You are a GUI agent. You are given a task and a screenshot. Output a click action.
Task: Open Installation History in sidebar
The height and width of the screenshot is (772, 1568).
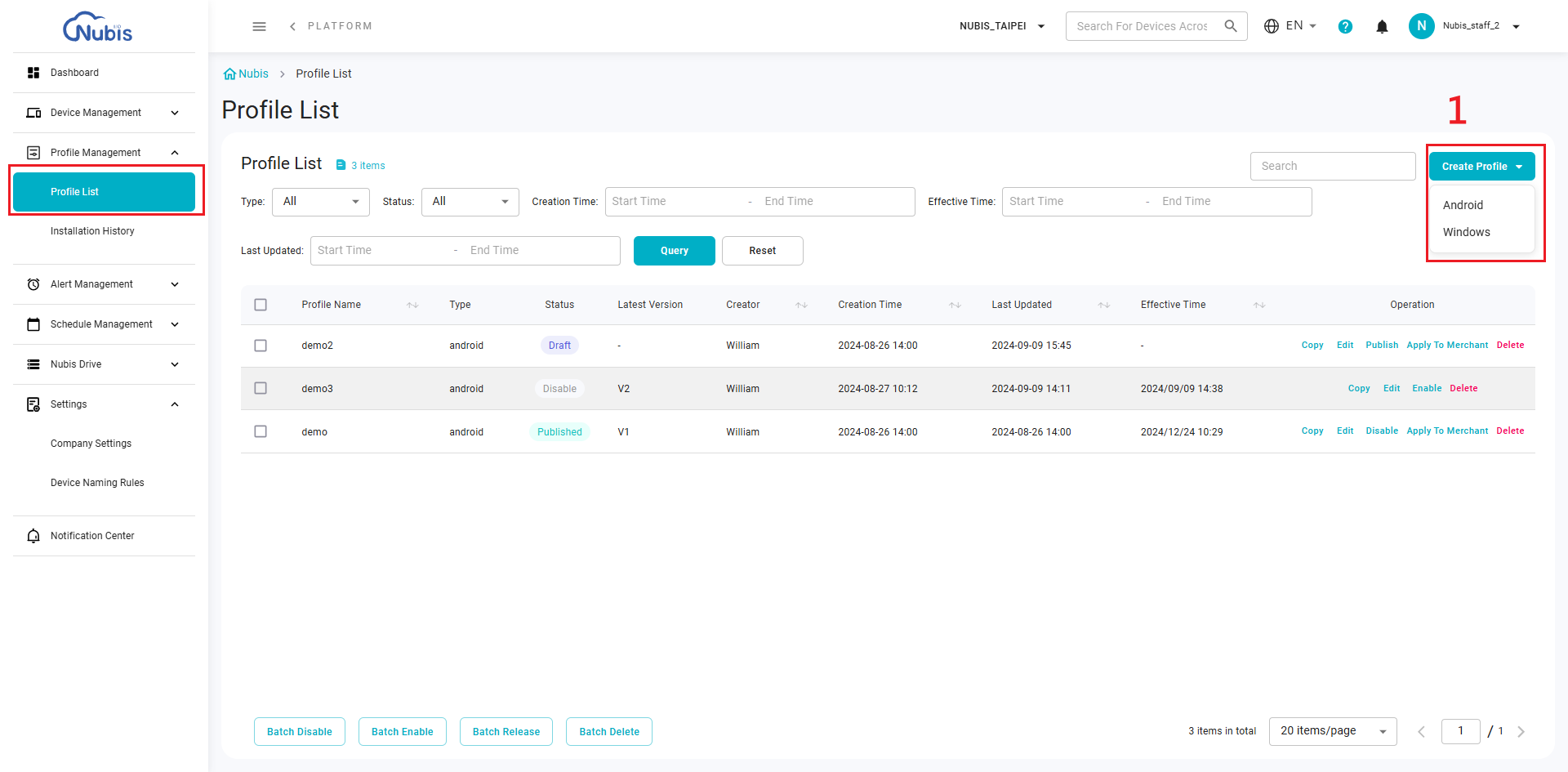tap(92, 231)
